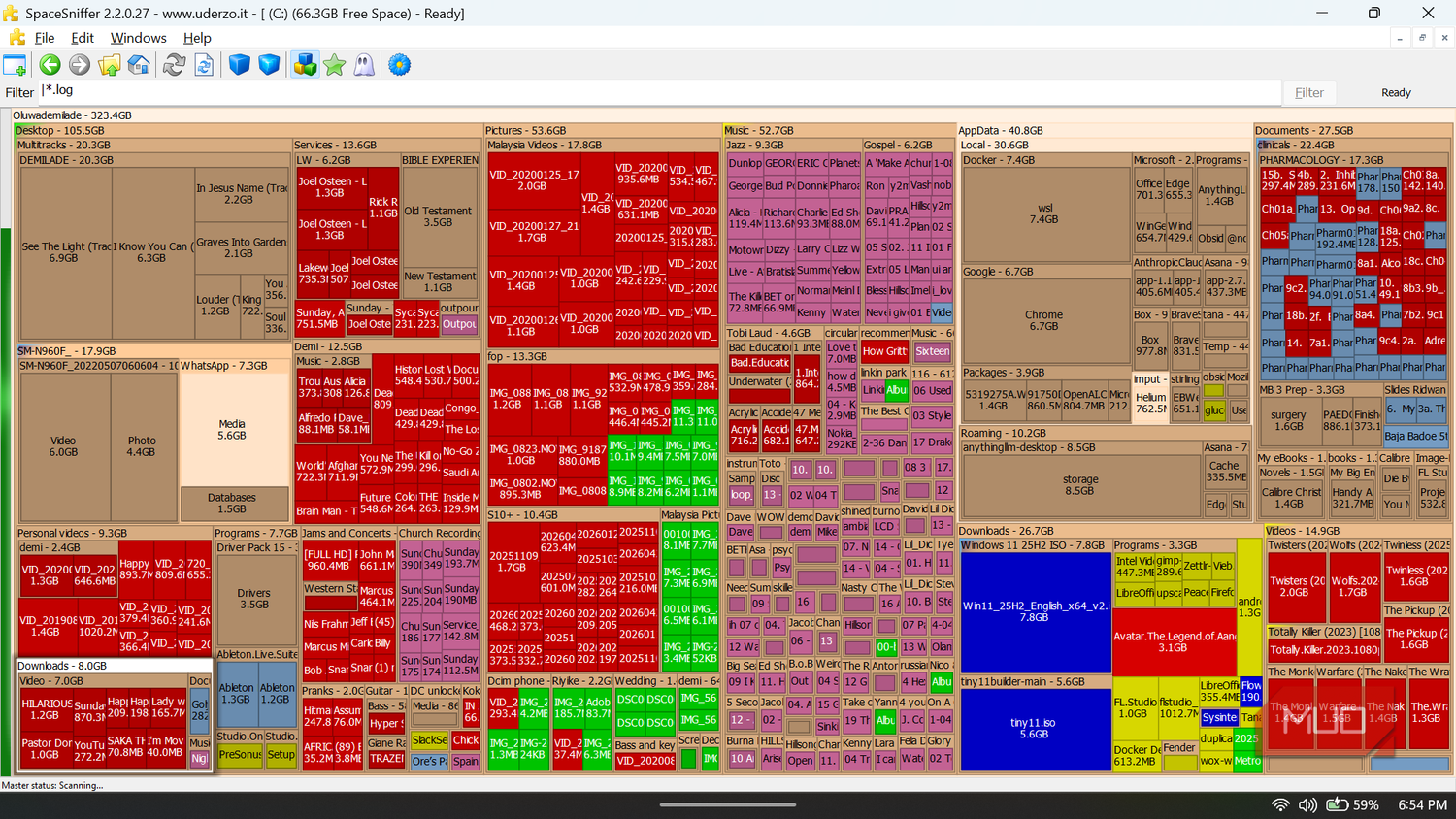Click the New Testament 1.1GB block

coord(440,281)
